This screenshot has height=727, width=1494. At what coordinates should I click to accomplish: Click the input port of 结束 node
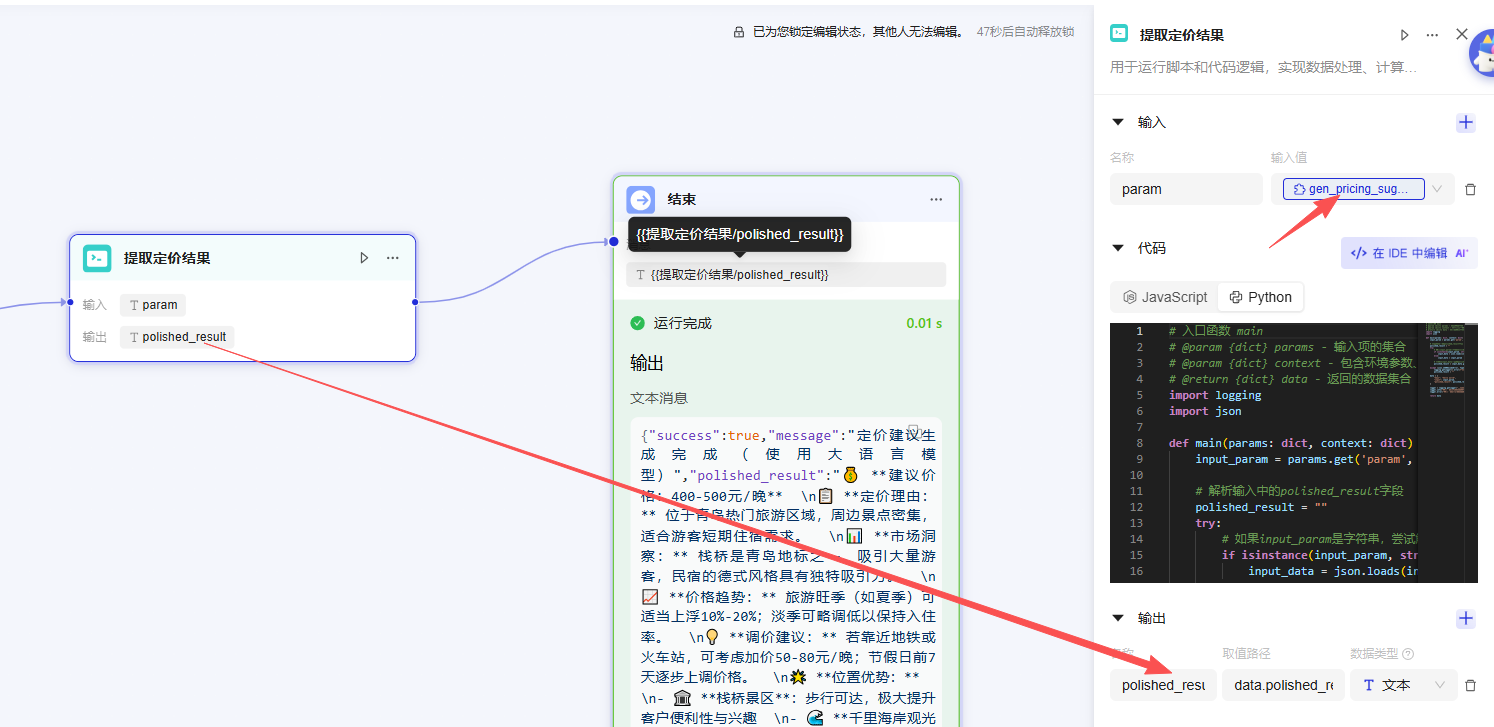(614, 241)
